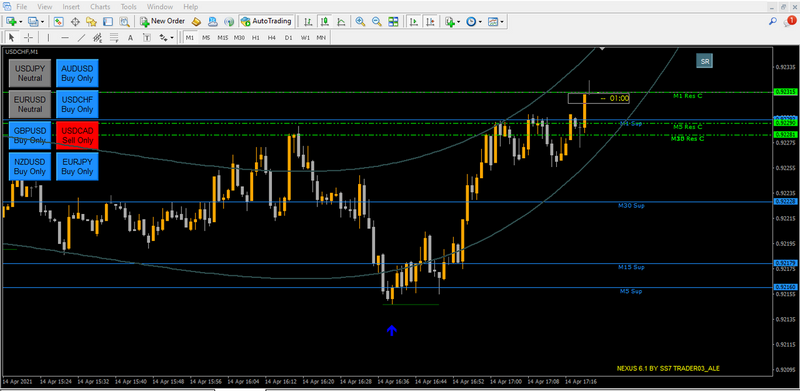Screen dimensions: 800x391
Task: Zoom out of the chart
Action: pyautogui.click(x=377, y=21)
